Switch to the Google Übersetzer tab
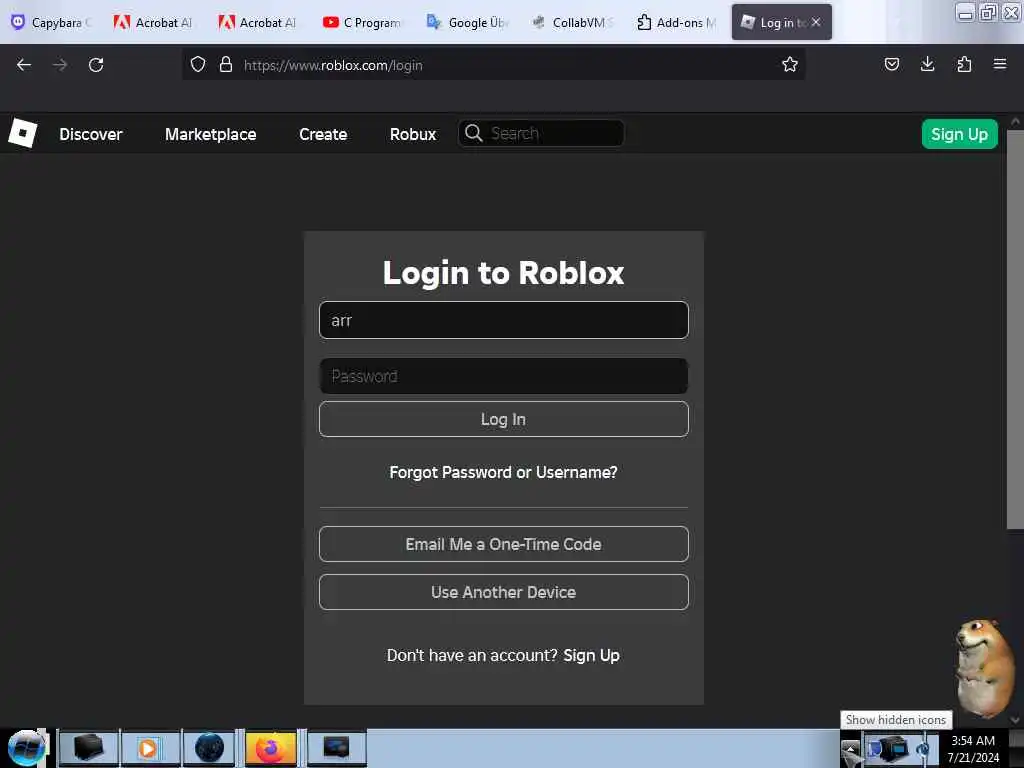 pos(467,22)
